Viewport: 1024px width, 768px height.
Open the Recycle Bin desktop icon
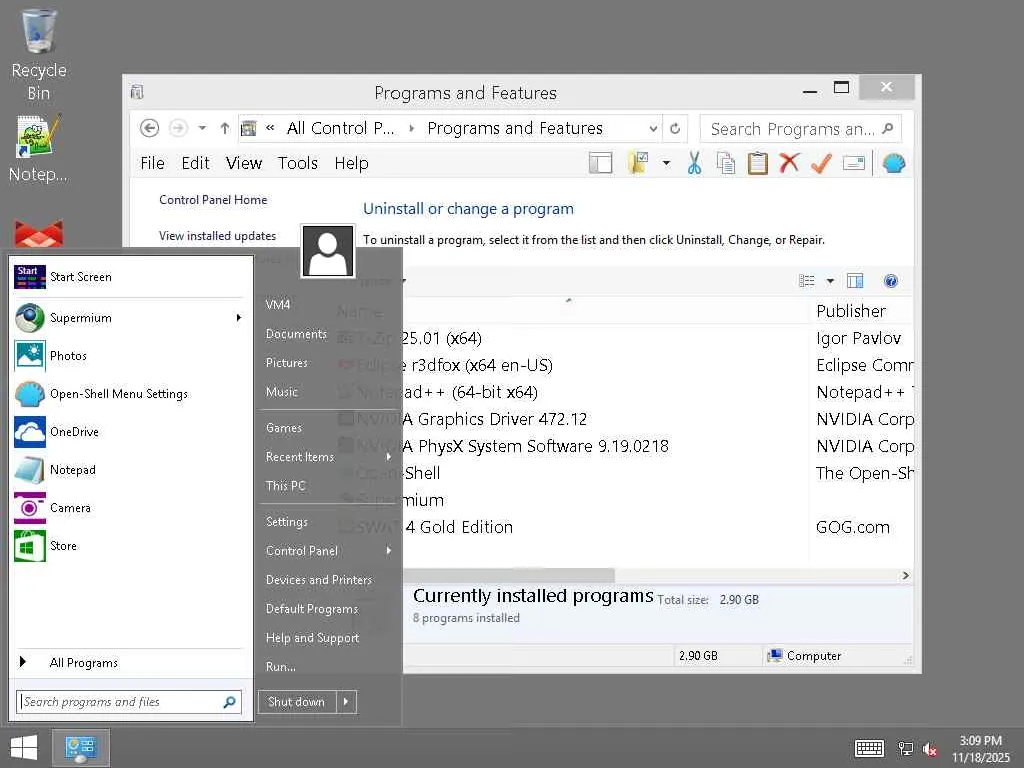pos(39,55)
